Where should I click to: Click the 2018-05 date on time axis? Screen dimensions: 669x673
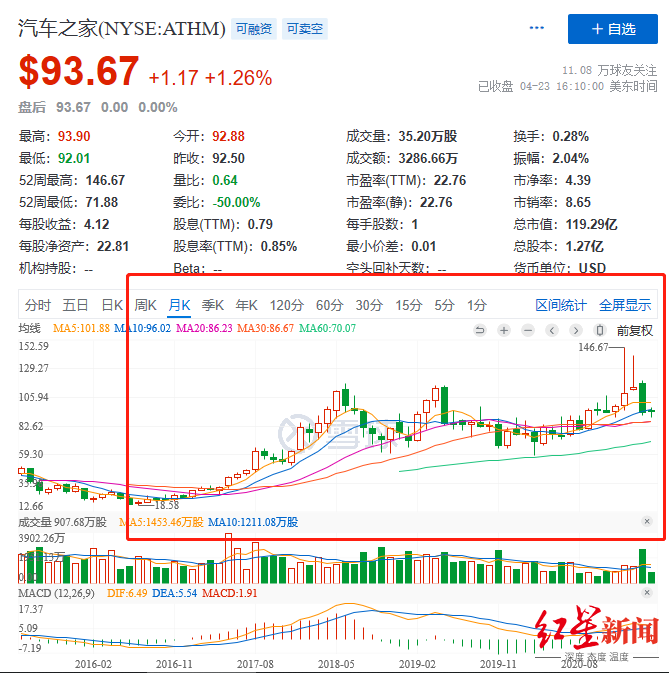(x=336, y=664)
